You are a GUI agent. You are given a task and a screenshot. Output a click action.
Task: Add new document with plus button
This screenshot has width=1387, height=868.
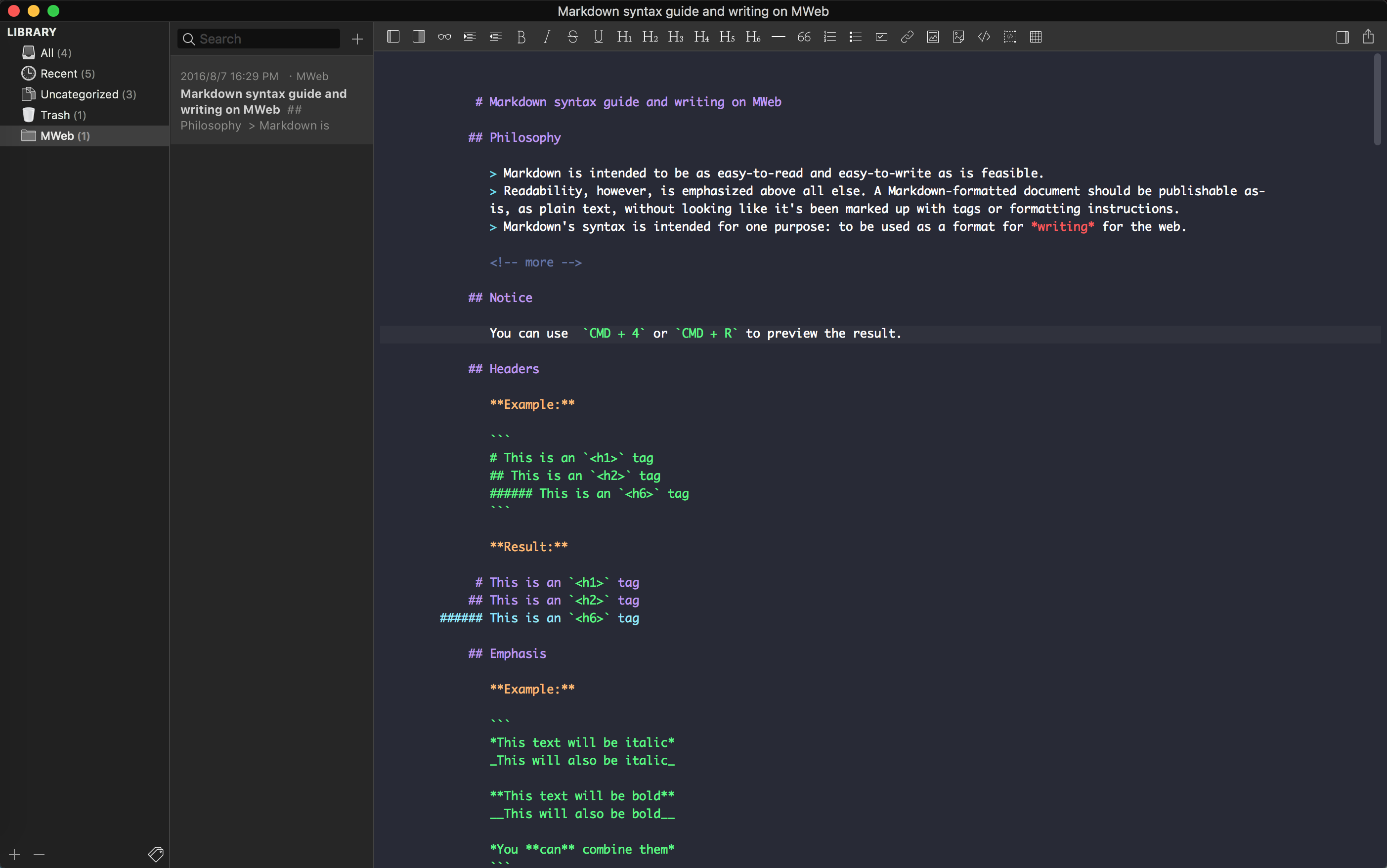pyautogui.click(x=357, y=39)
